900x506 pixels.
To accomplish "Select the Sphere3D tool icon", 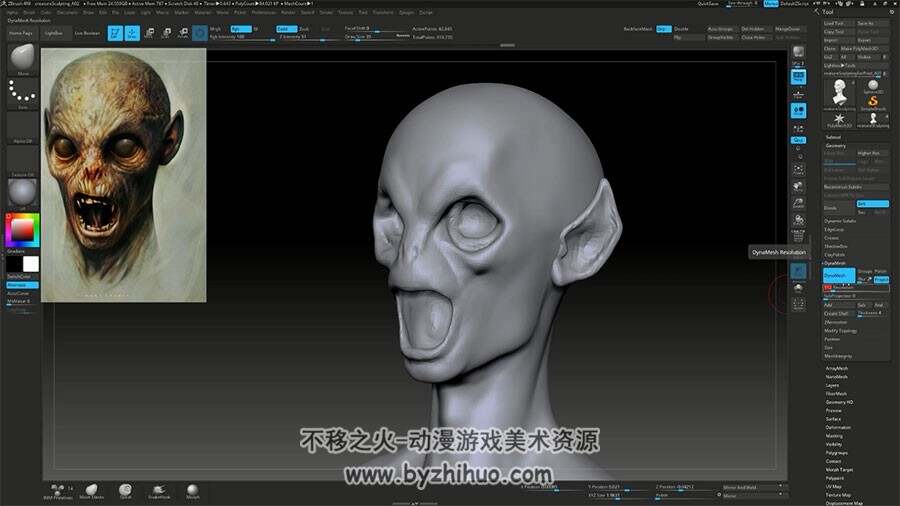I will tap(873, 87).
